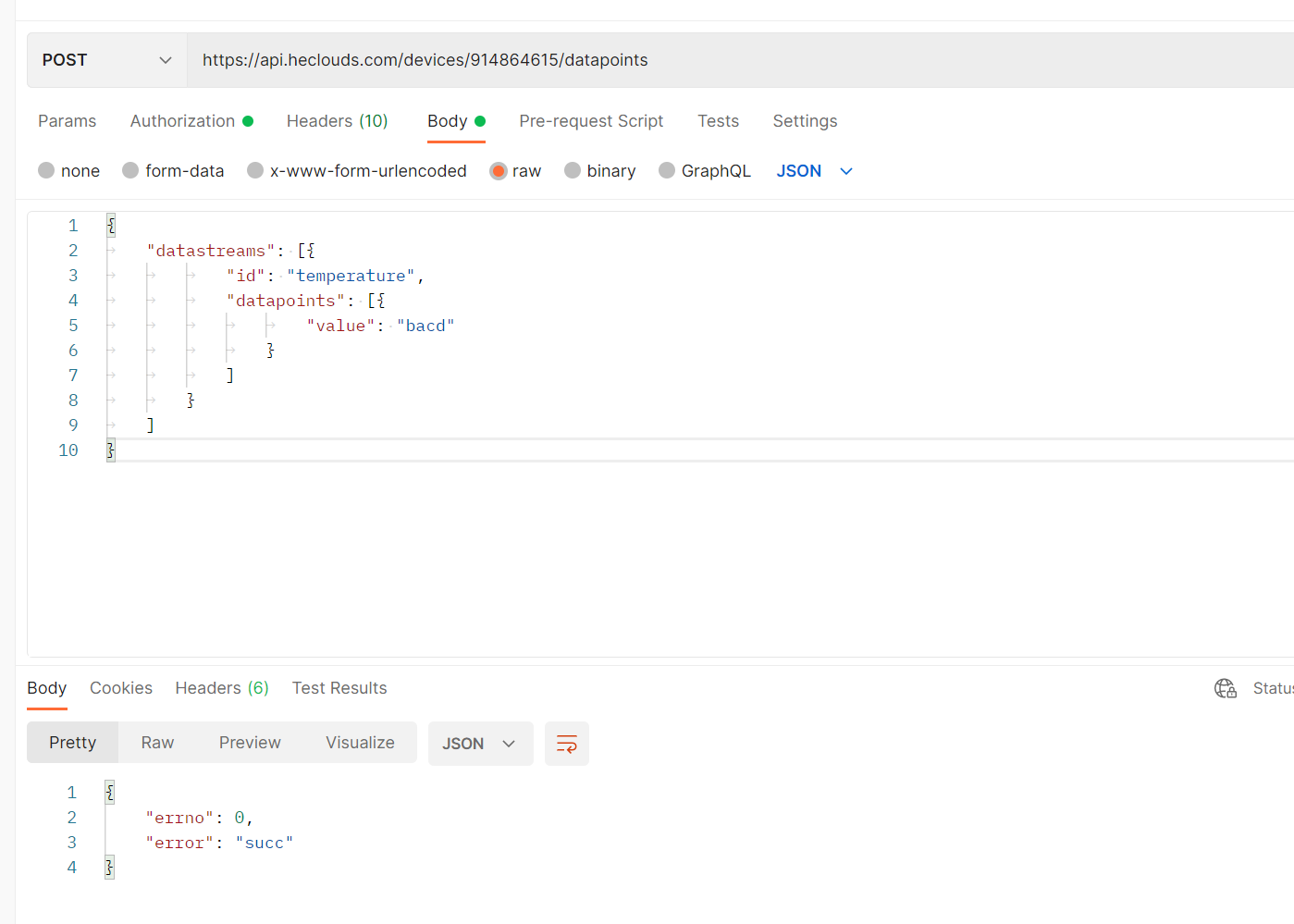Click the request URL input field
The width and height of the screenshot is (1294, 924).
(740, 60)
